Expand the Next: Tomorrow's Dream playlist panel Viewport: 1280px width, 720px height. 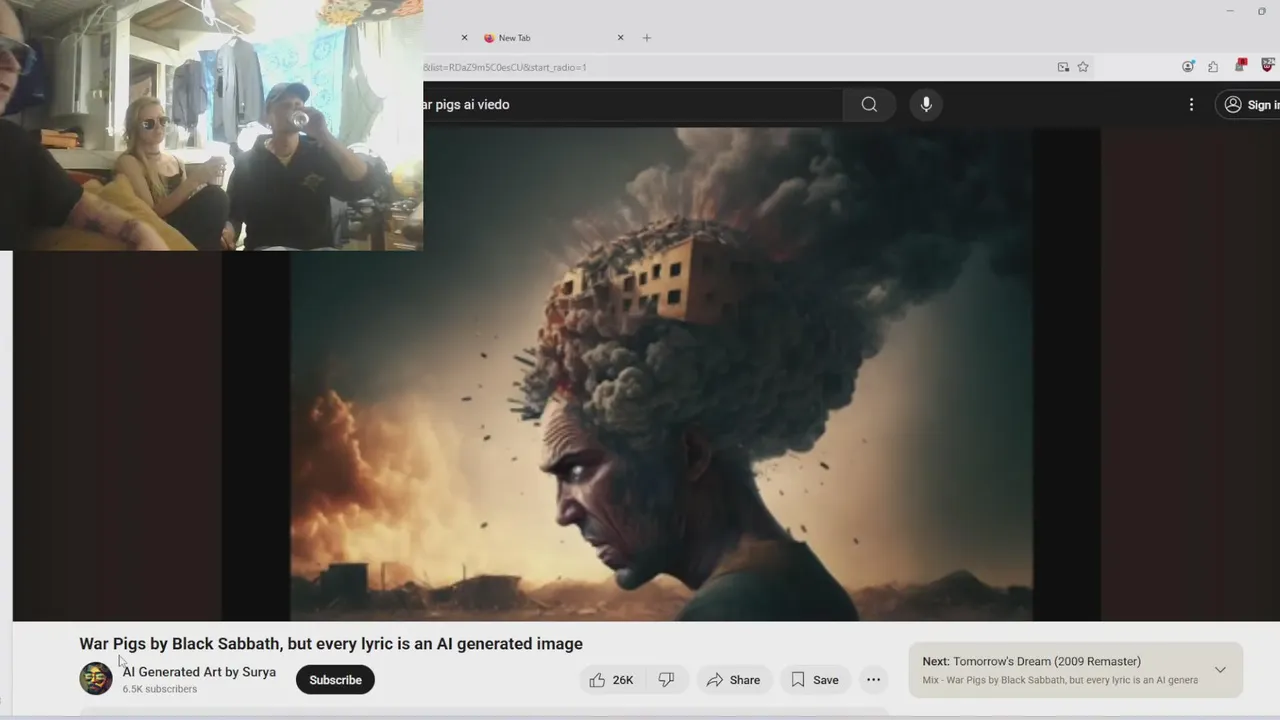pyautogui.click(x=1220, y=670)
